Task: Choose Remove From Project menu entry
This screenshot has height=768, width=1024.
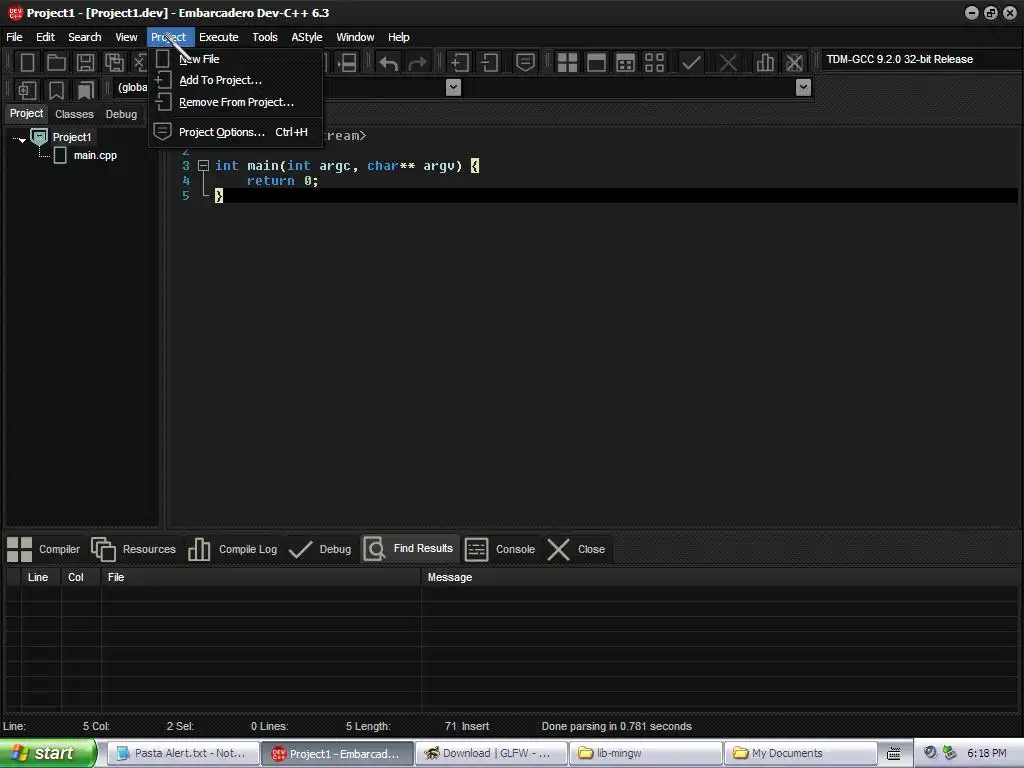Action: 236,103
